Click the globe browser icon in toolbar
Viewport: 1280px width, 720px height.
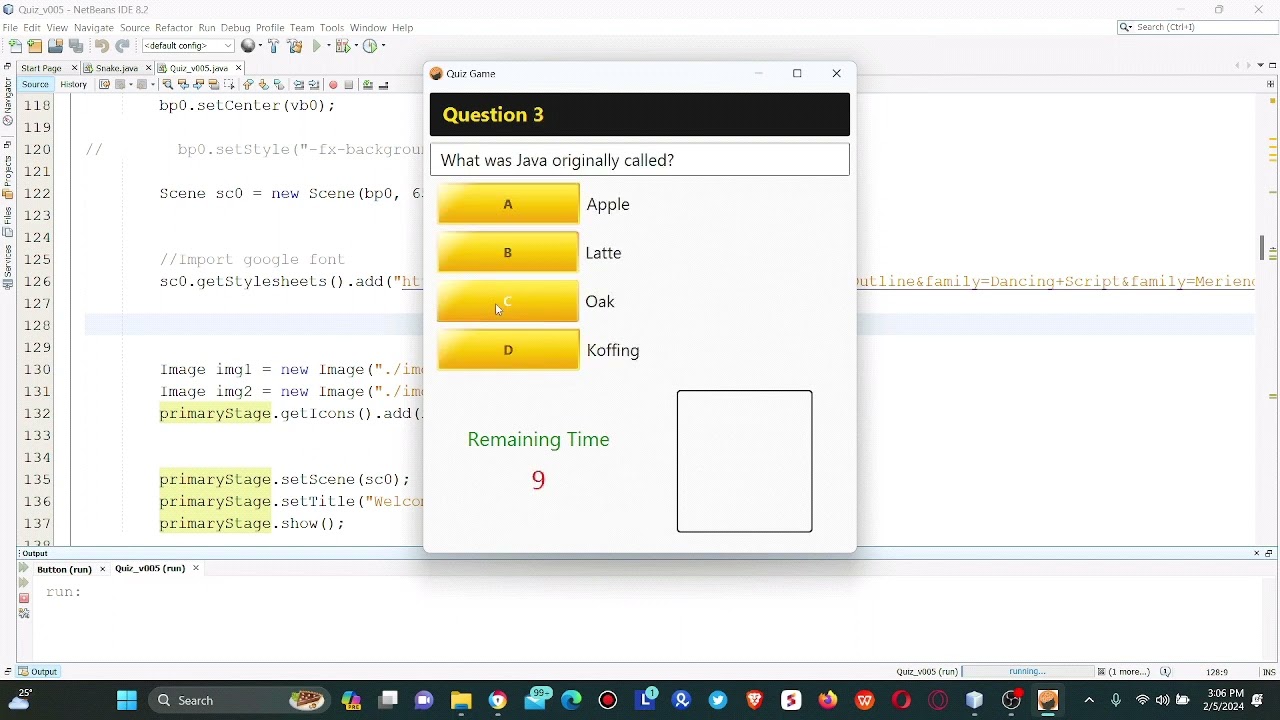pyautogui.click(x=248, y=46)
